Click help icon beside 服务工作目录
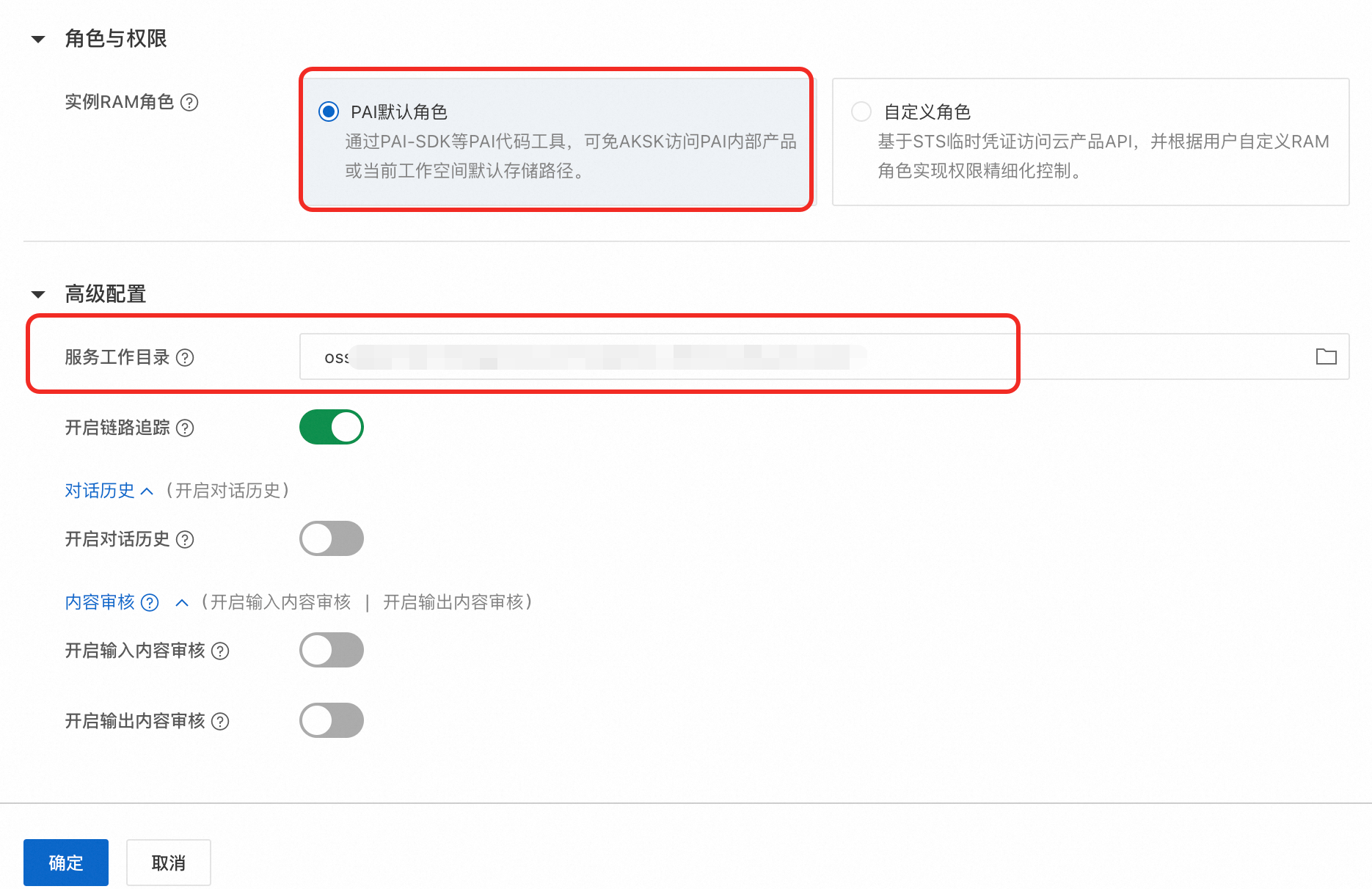The height and width of the screenshot is (889, 1372). point(186,357)
